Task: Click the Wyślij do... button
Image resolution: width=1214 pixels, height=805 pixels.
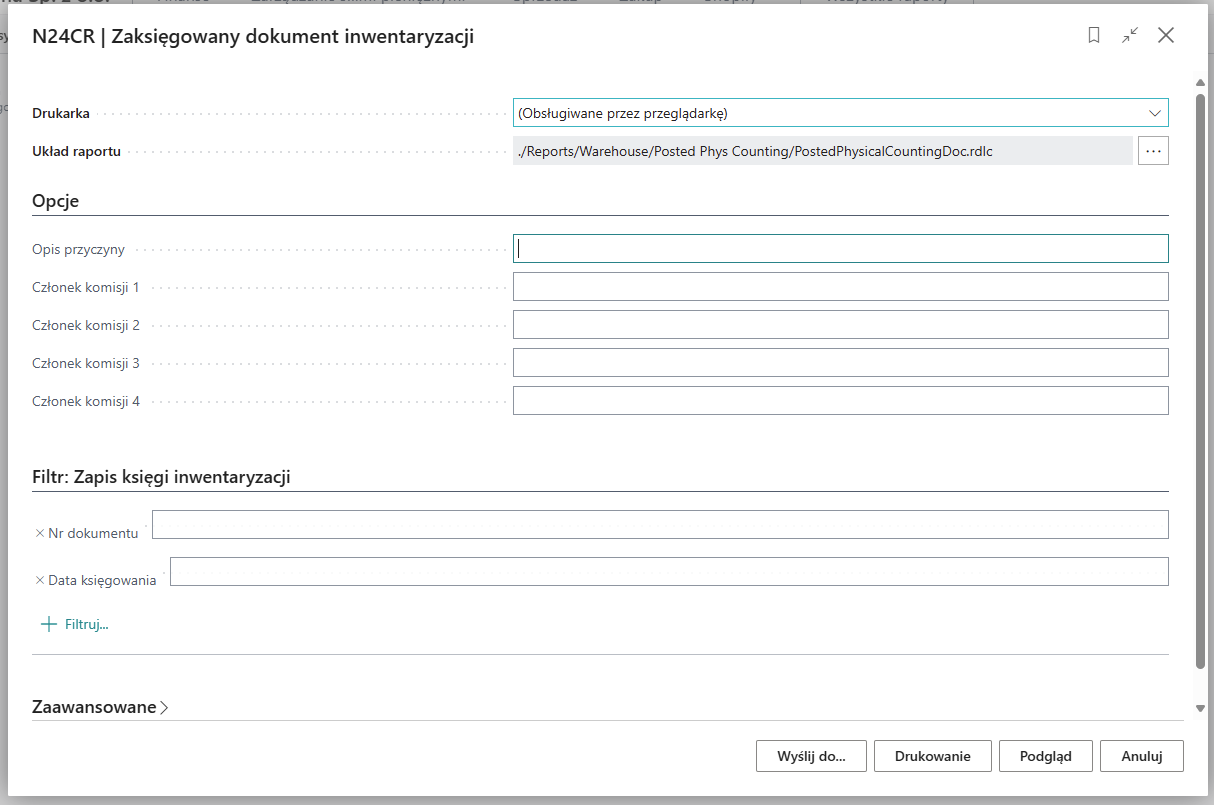Action: coord(810,756)
